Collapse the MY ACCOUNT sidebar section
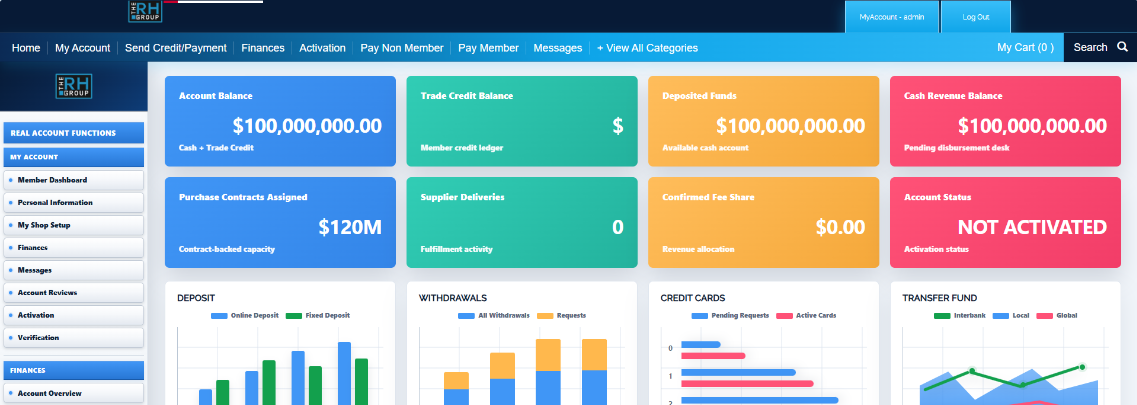 [x=73, y=156]
